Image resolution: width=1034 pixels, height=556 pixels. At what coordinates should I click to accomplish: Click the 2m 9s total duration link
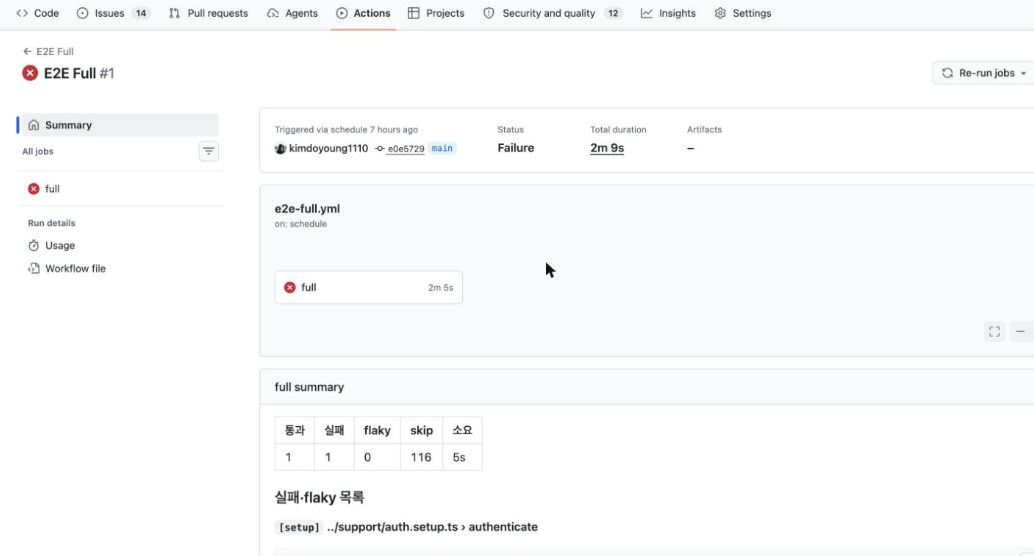click(x=607, y=148)
